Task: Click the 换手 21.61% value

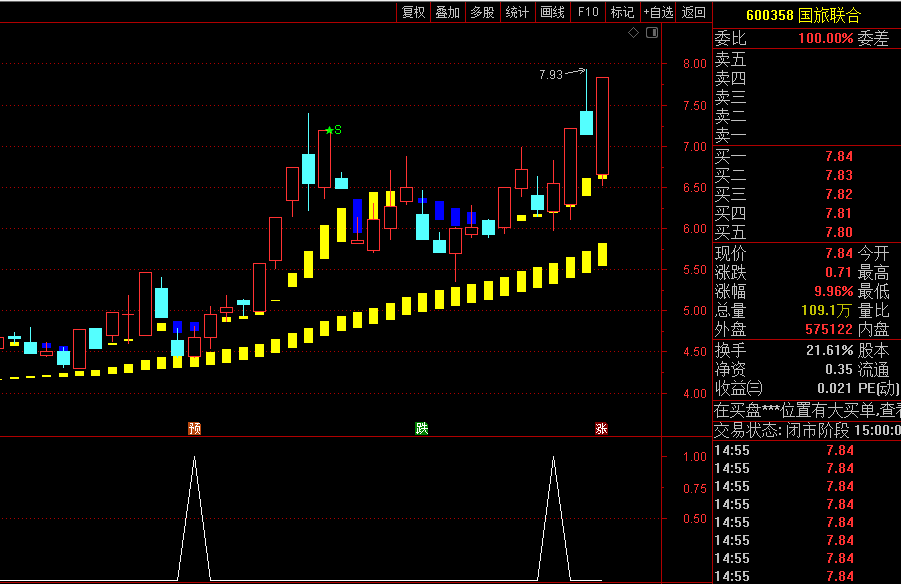Action: [x=830, y=350]
